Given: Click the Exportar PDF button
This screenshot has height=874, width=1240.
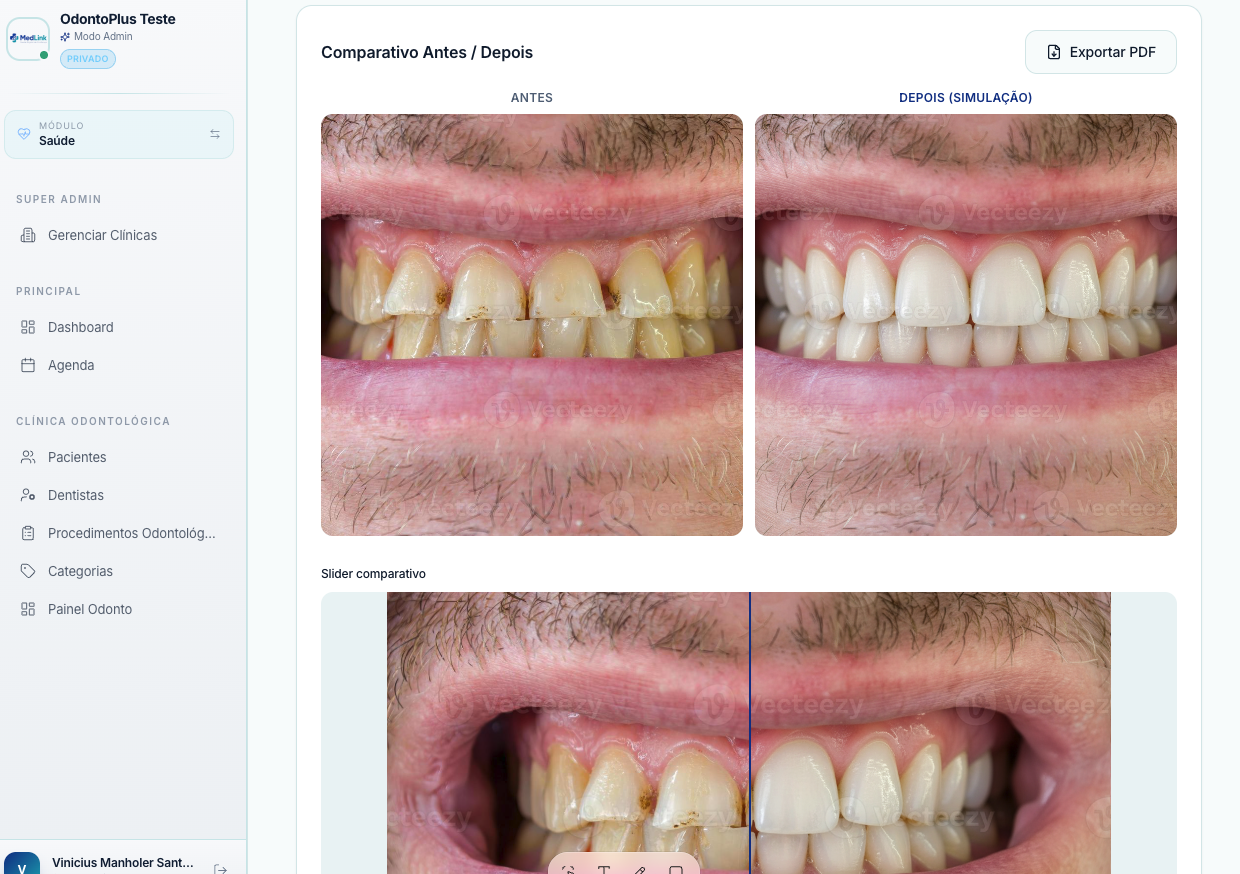Looking at the screenshot, I should 1101,52.
